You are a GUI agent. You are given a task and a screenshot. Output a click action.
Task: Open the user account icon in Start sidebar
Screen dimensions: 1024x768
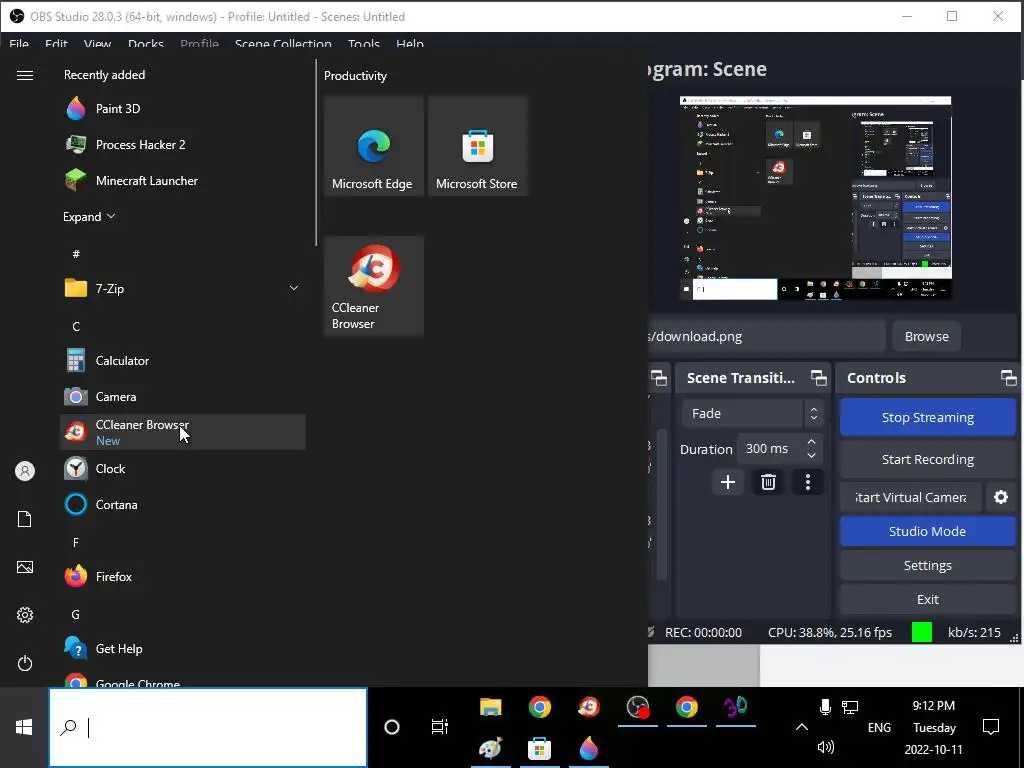pyautogui.click(x=25, y=471)
